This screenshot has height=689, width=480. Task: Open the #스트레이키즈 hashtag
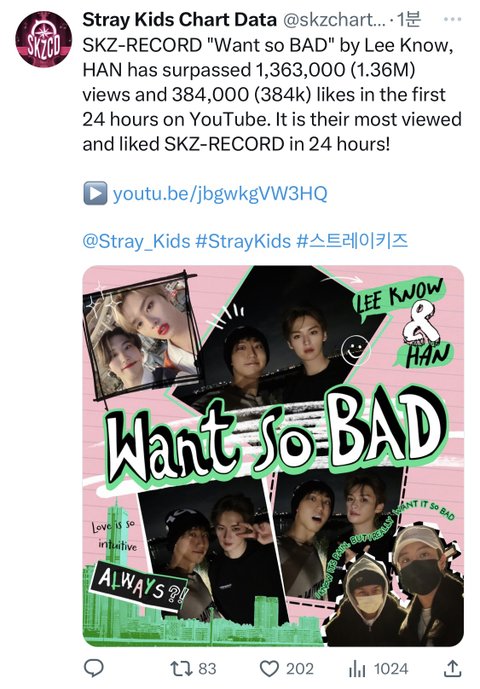tap(352, 241)
